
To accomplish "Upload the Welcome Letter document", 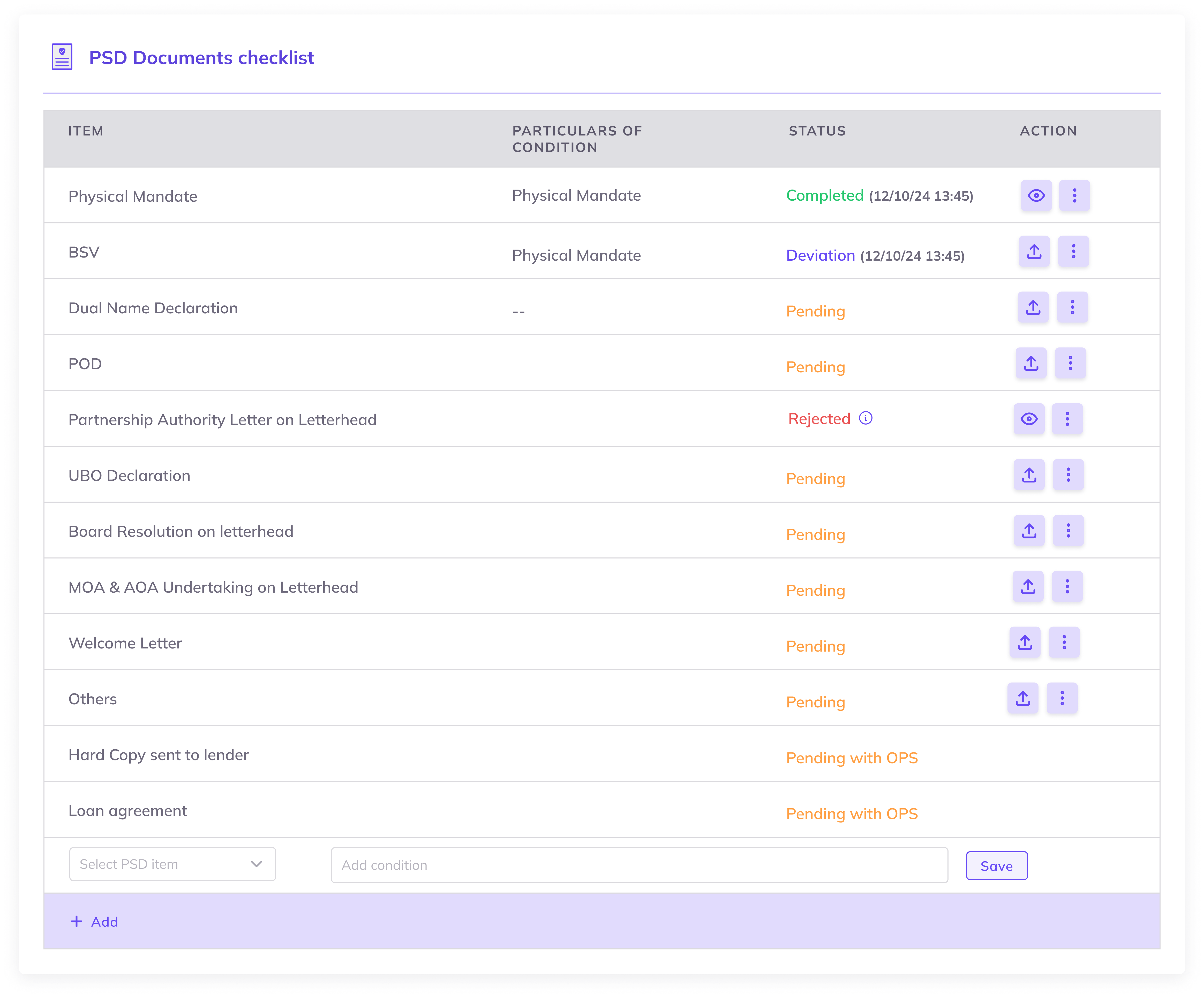I will 1025,642.
